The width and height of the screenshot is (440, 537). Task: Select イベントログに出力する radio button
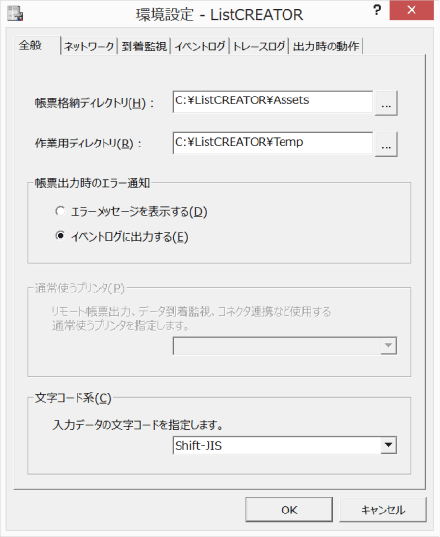[x=60, y=236]
